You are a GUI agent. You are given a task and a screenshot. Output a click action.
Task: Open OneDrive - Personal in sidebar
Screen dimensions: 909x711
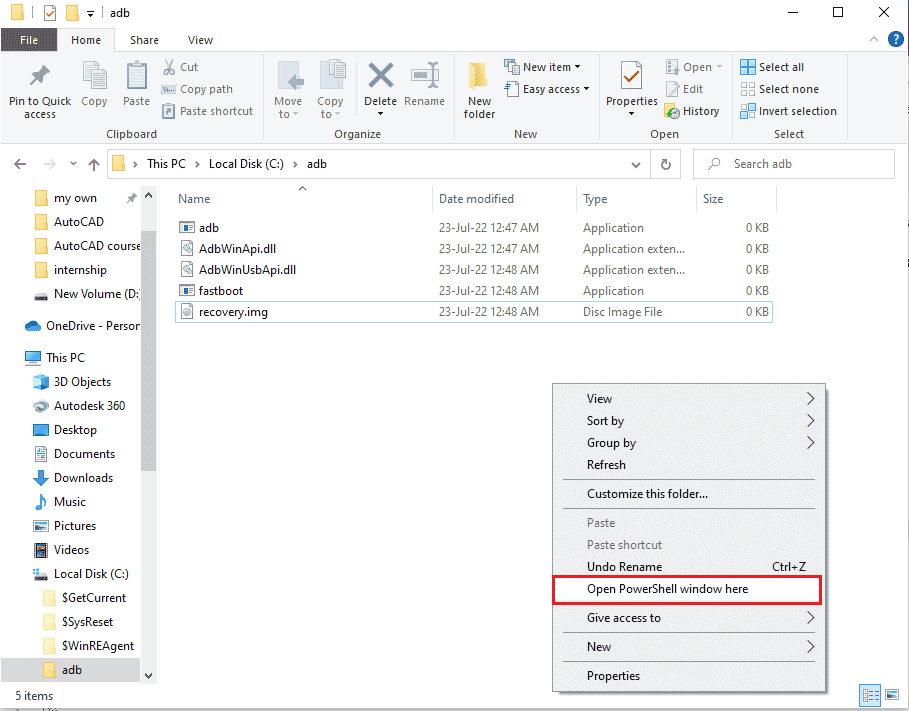[82, 326]
